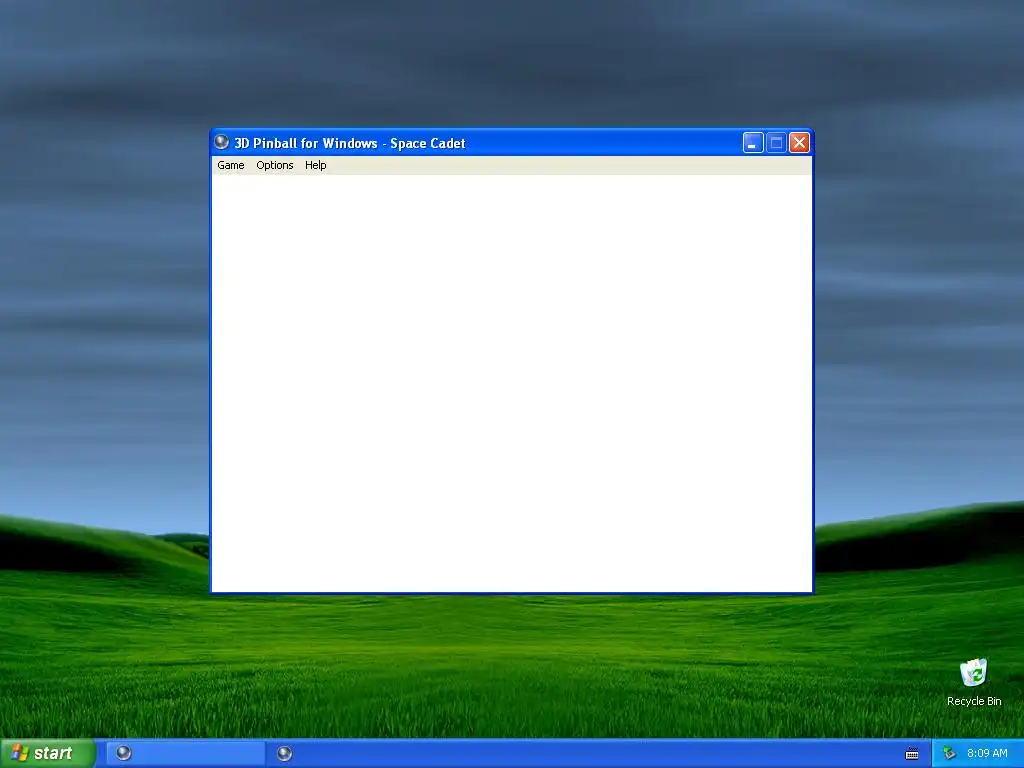Select the second pinball taskbar button
The width and height of the screenshot is (1024, 768).
[284, 754]
